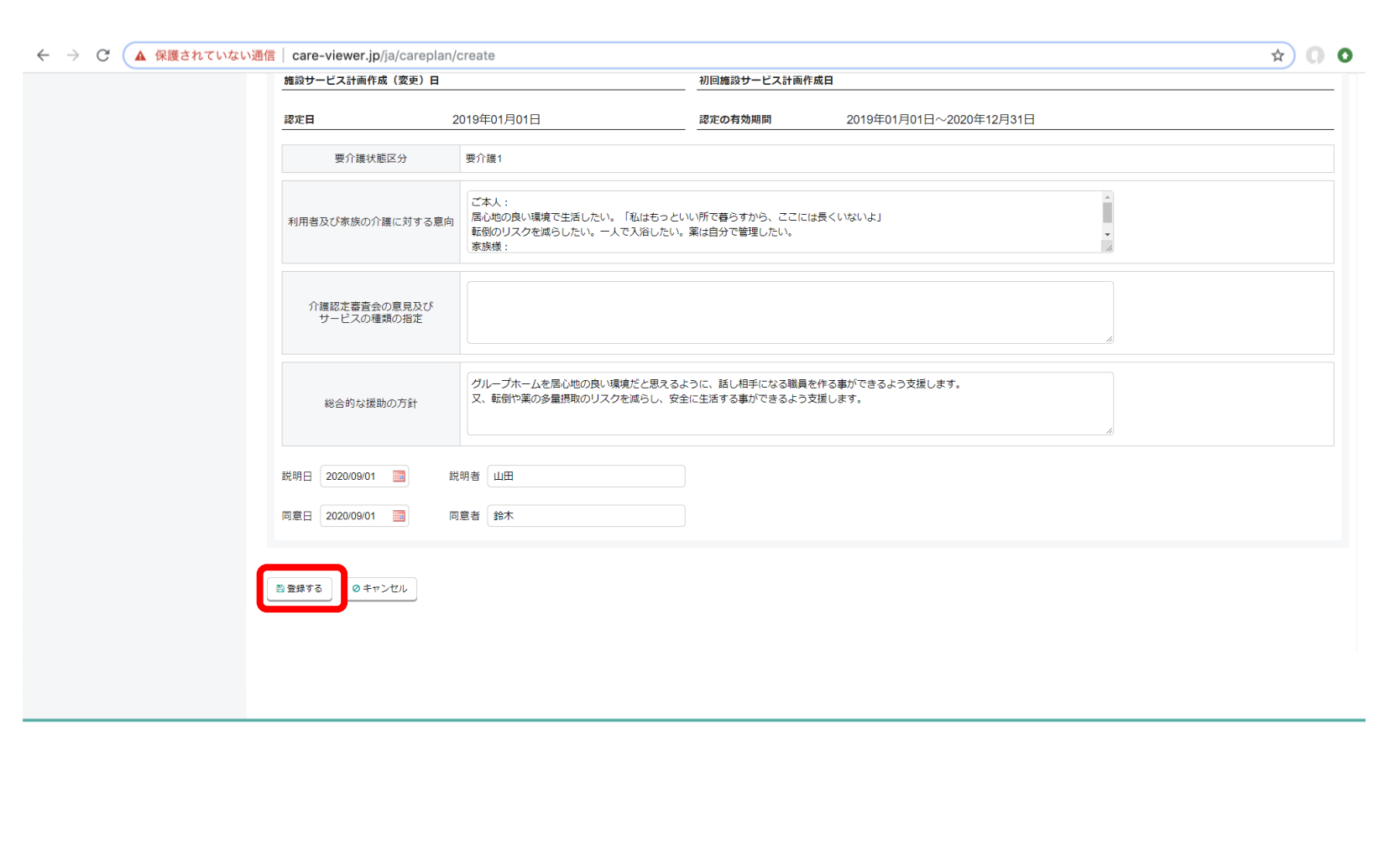Click the browser forward arrow

coord(73,55)
